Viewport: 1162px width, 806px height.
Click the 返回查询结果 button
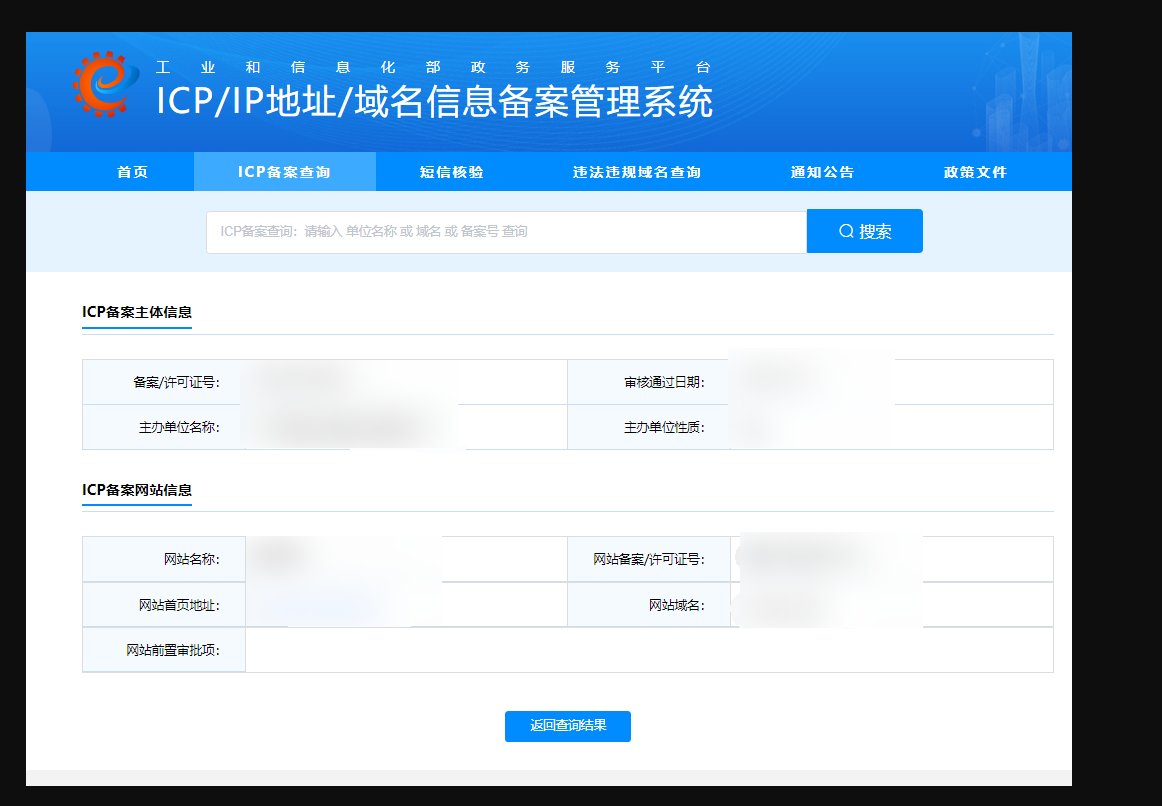pos(567,726)
